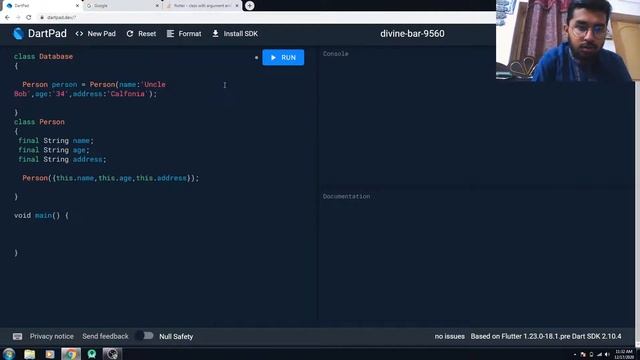
Task: Close the DartPad browser tab
Action: click(x=77, y=6)
